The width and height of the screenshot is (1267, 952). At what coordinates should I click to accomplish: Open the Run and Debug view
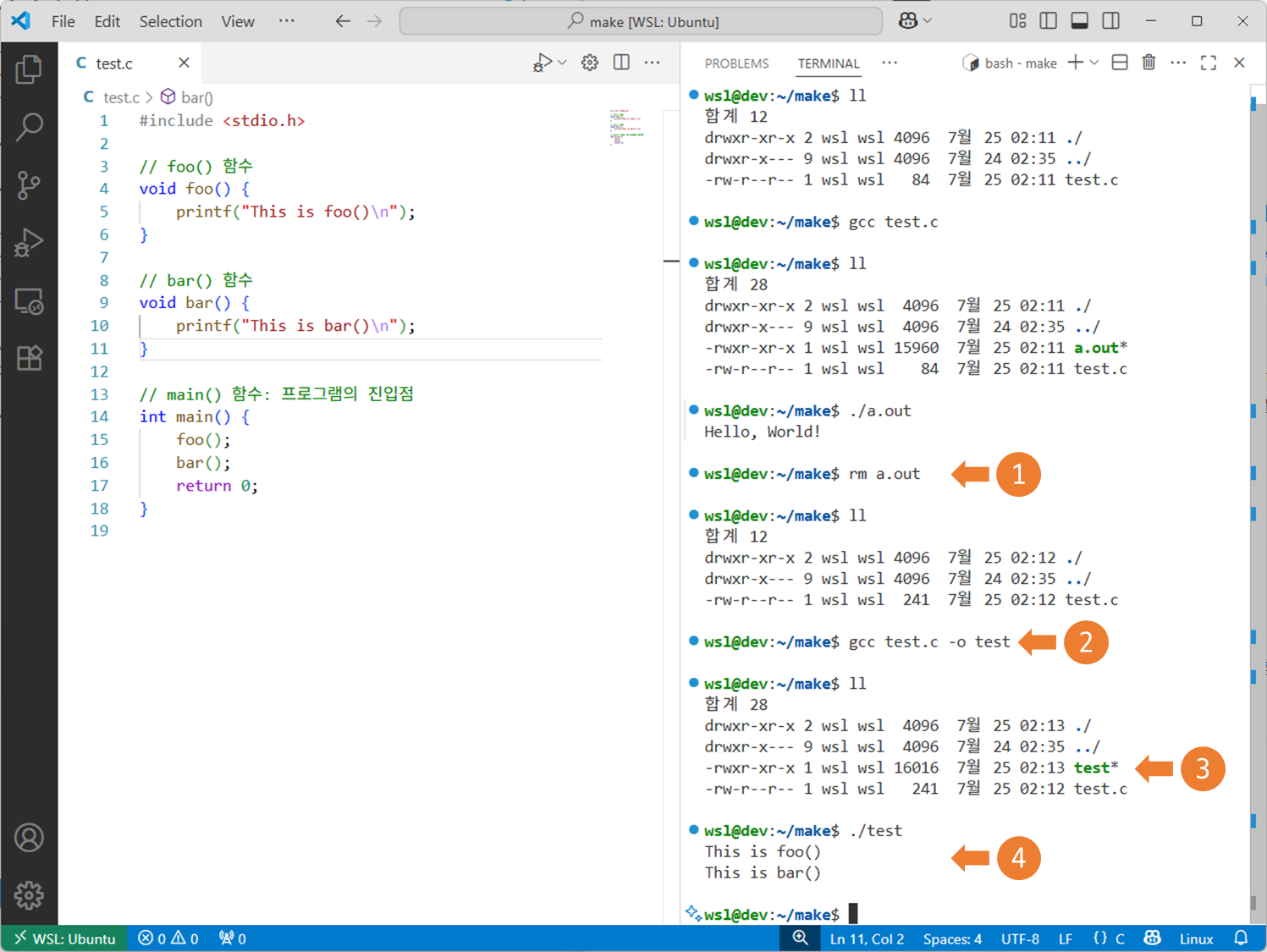point(29,243)
